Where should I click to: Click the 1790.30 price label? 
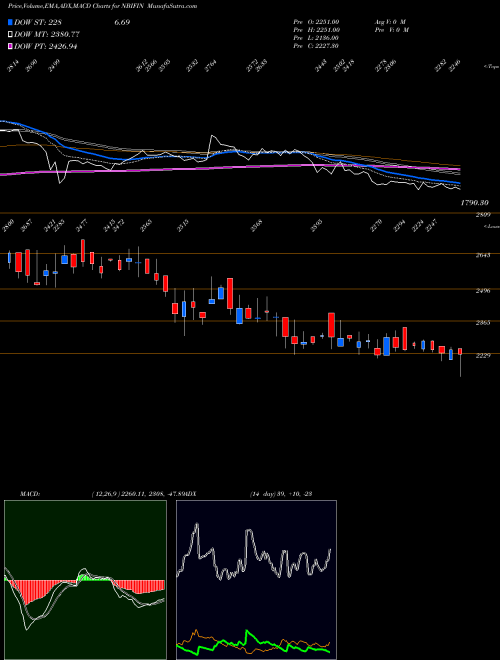tap(475, 202)
